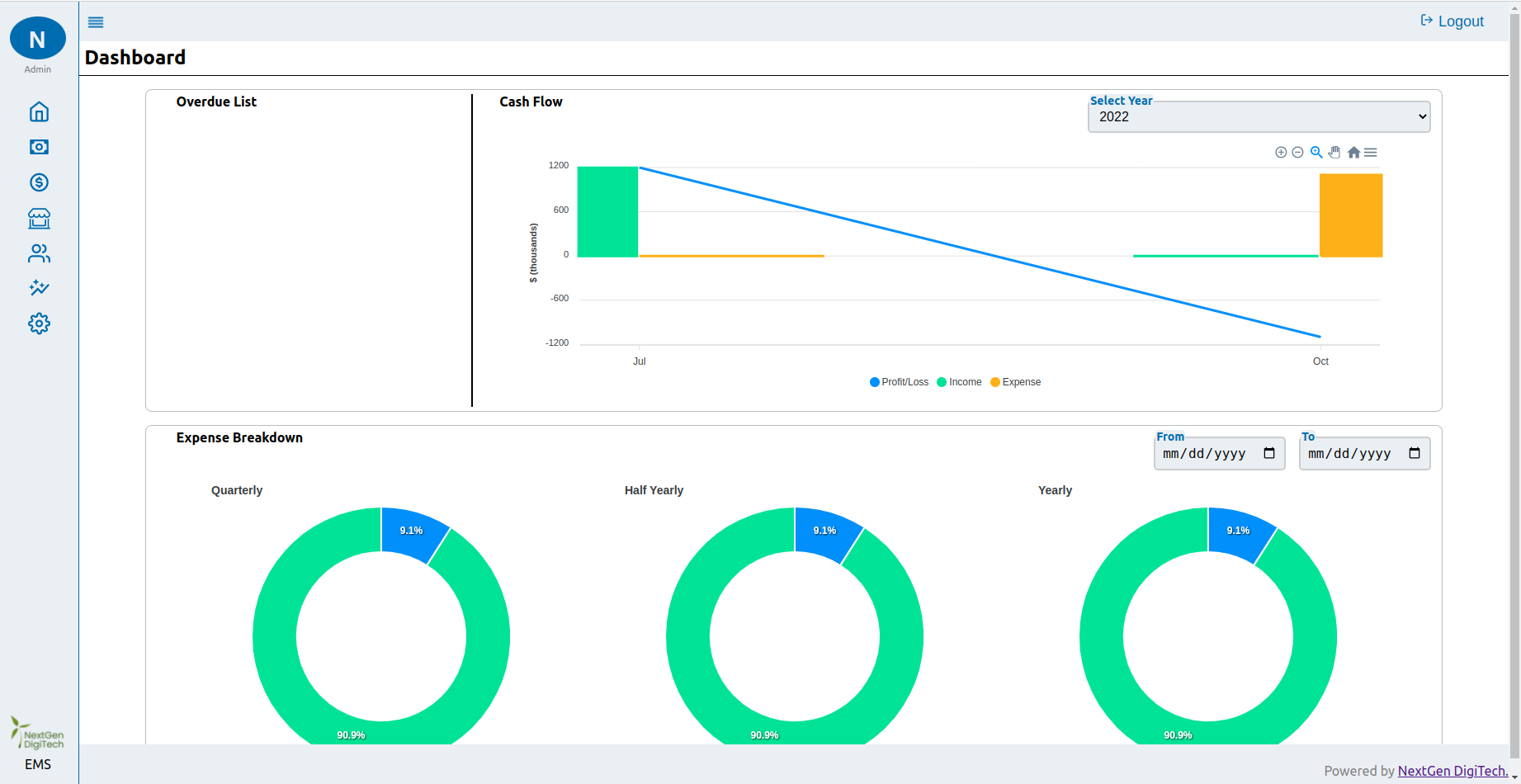Image resolution: width=1521 pixels, height=784 pixels.
Task: Click the Oct x-axis label
Action: [1320, 361]
